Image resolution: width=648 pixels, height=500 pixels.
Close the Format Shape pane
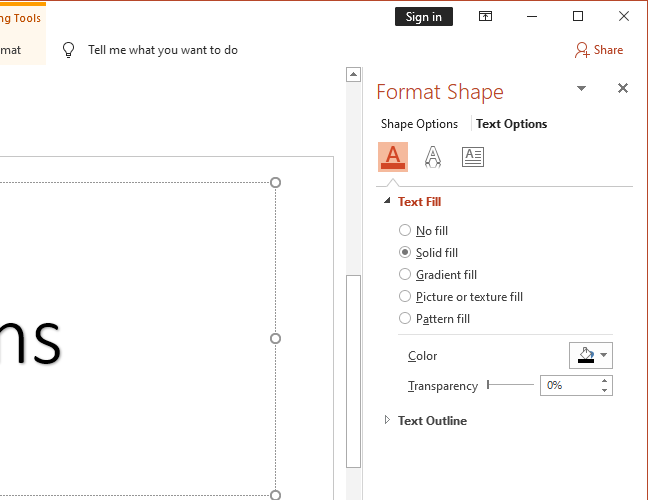pos(623,88)
